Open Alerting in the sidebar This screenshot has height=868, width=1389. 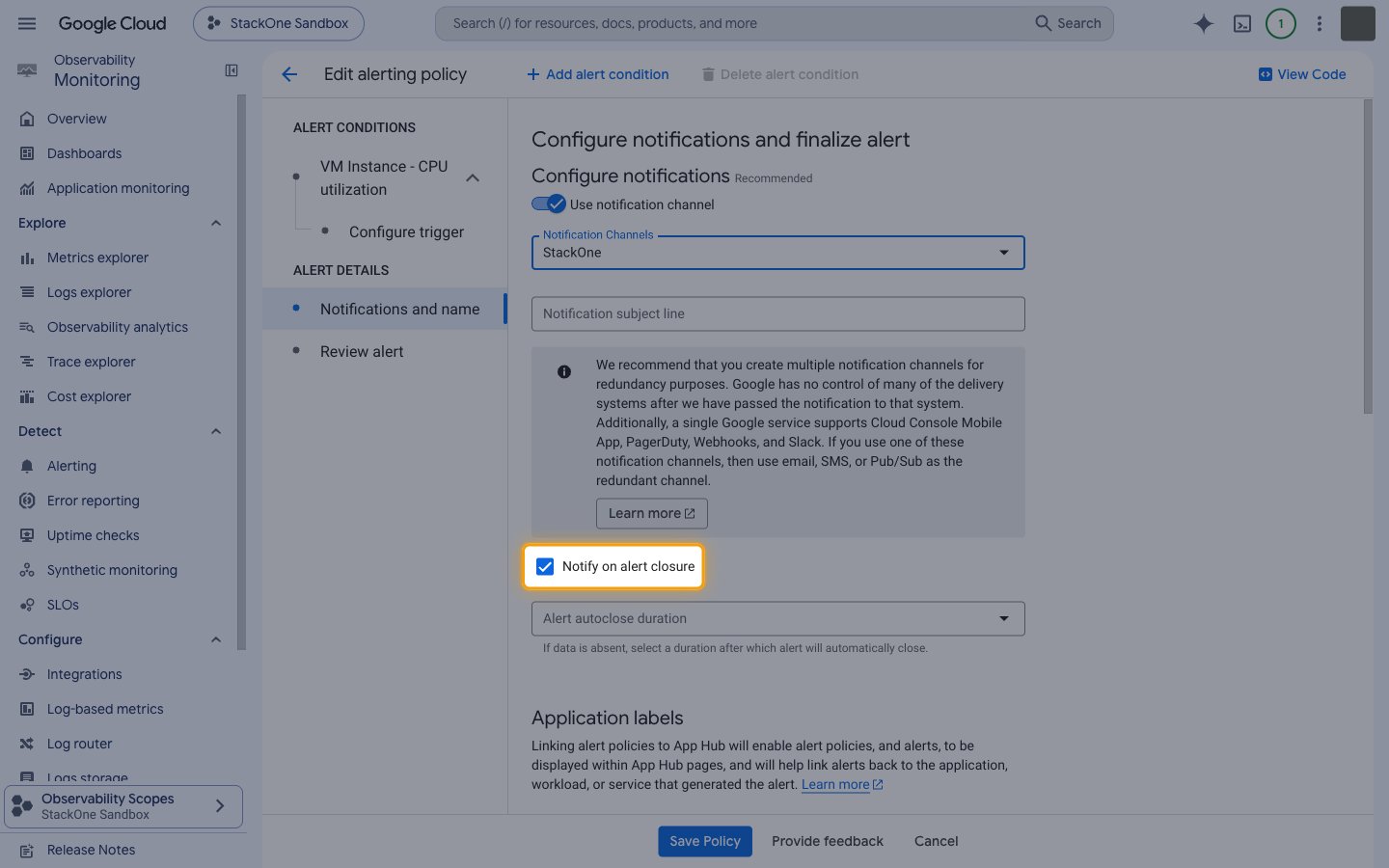[71, 466]
